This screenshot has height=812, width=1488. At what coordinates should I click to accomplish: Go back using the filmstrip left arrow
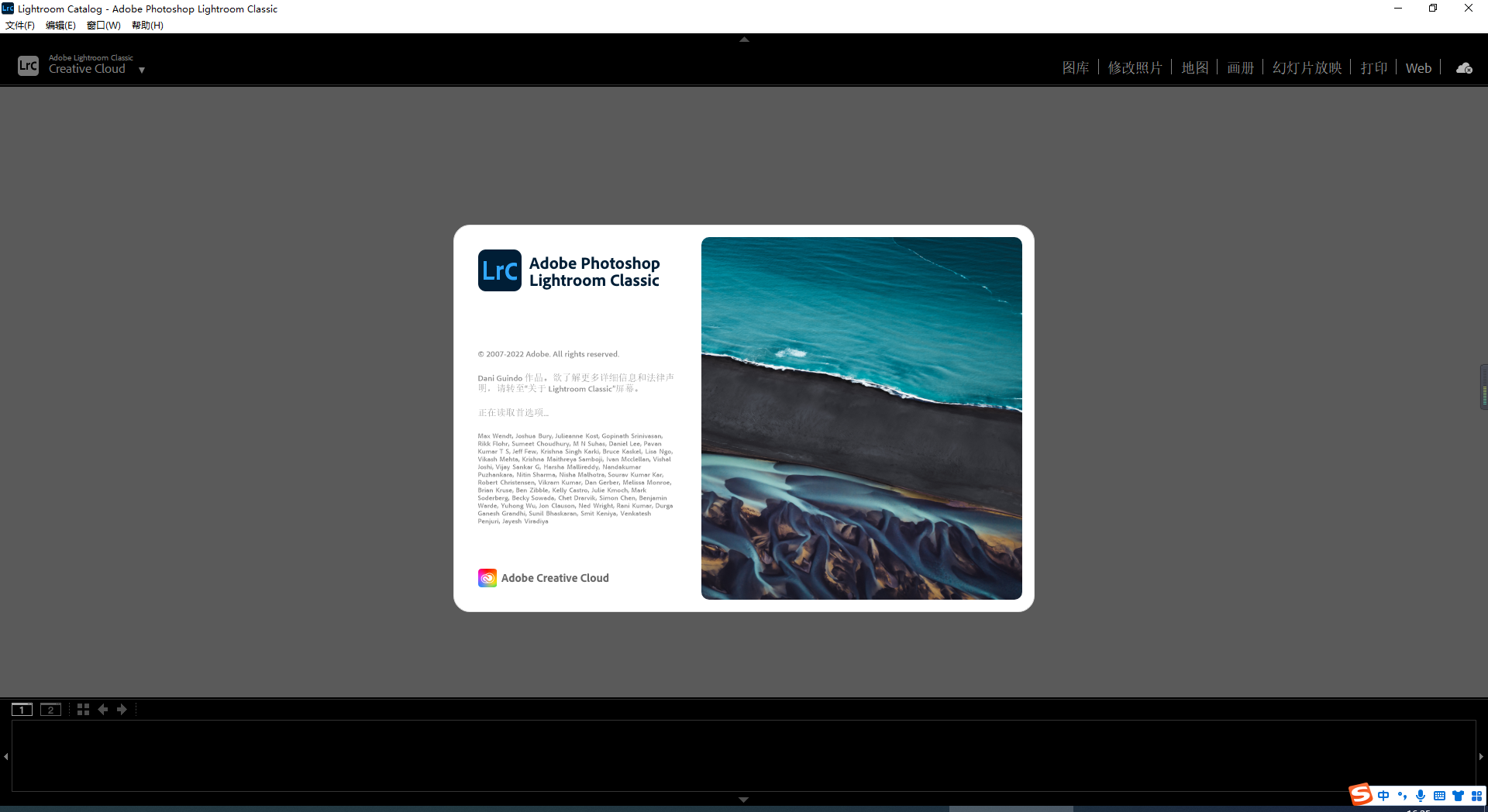(103, 710)
